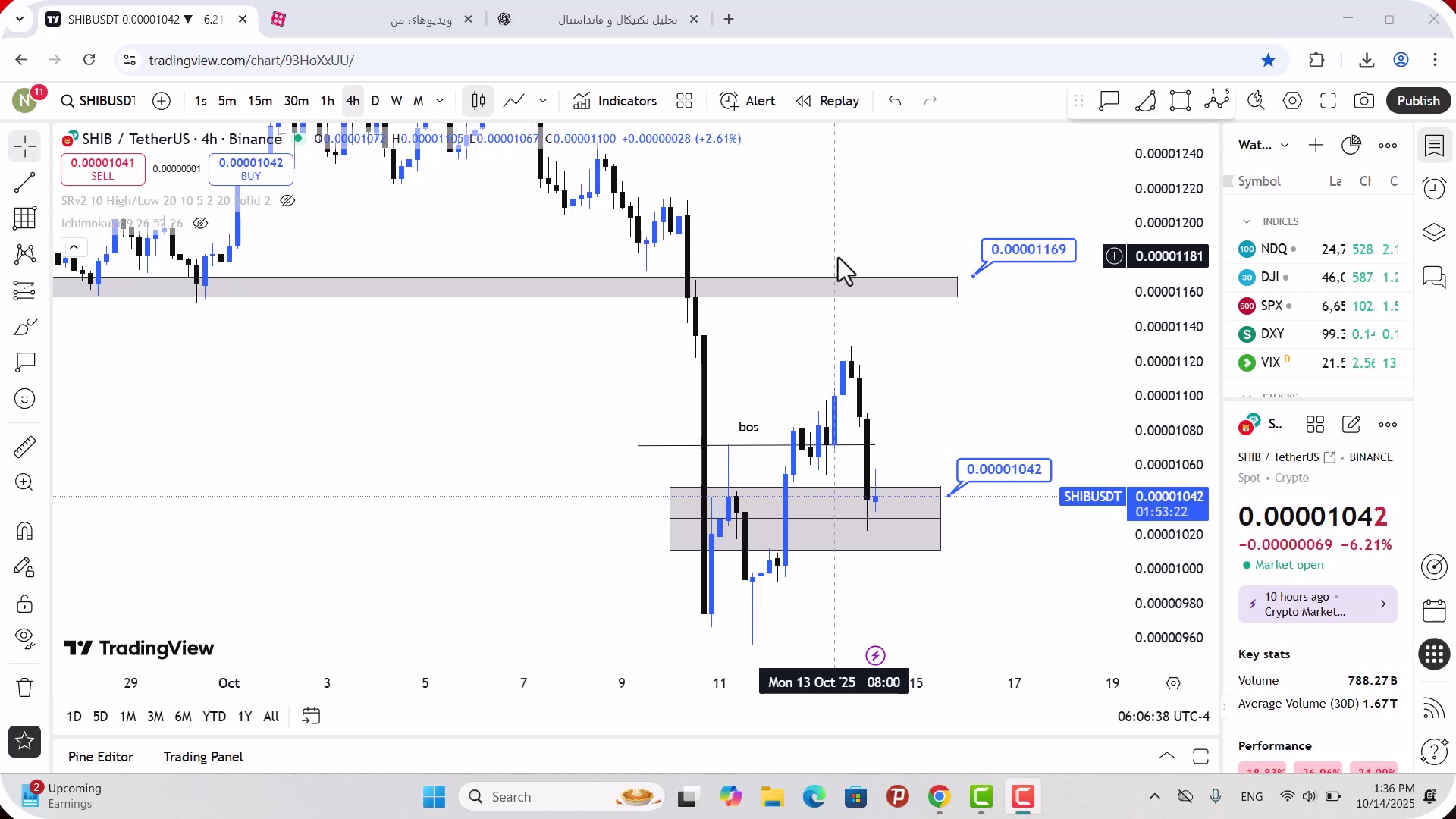Viewport: 1456px width, 819px height.
Task: Toggle lock all drawings
Action: point(25,604)
